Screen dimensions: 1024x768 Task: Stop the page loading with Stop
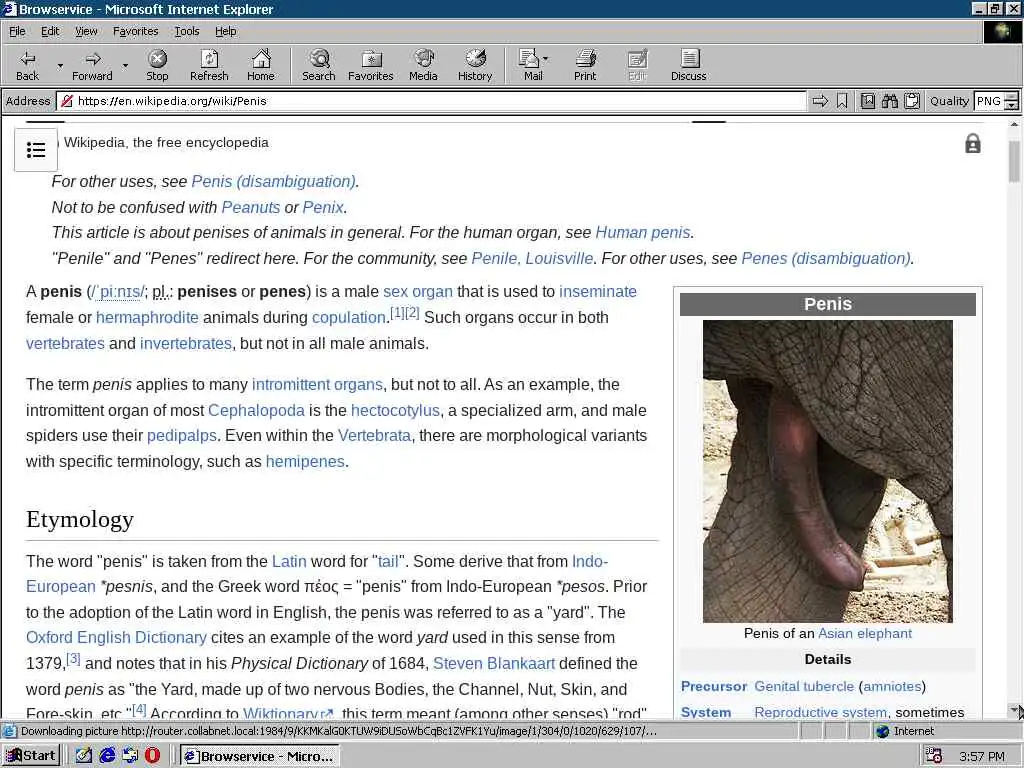click(157, 65)
